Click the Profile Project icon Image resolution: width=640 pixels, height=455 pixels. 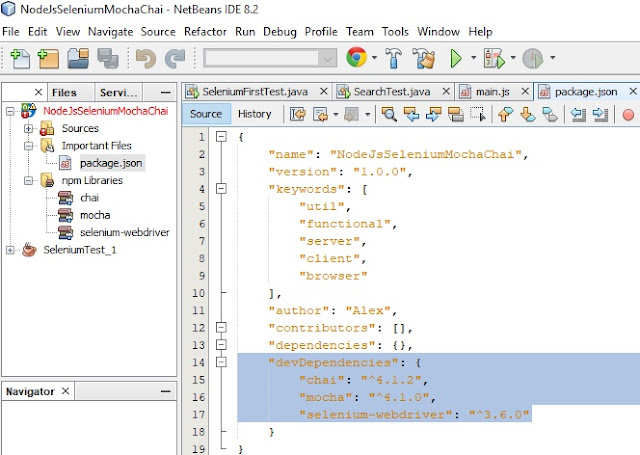point(533,58)
